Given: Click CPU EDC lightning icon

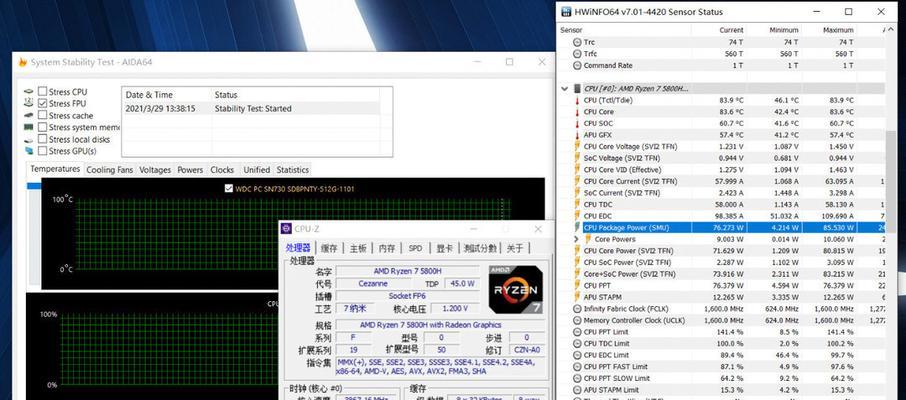Looking at the screenshot, I should point(577,216).
